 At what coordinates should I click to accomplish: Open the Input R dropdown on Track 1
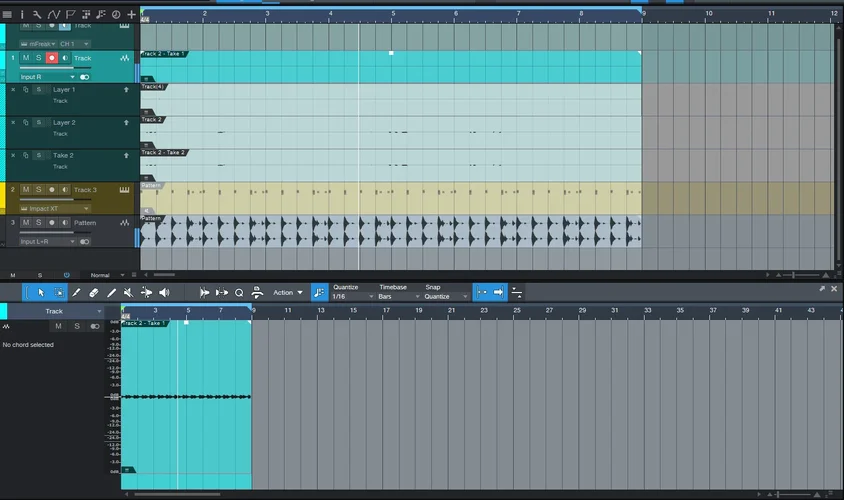coord(48,76)
